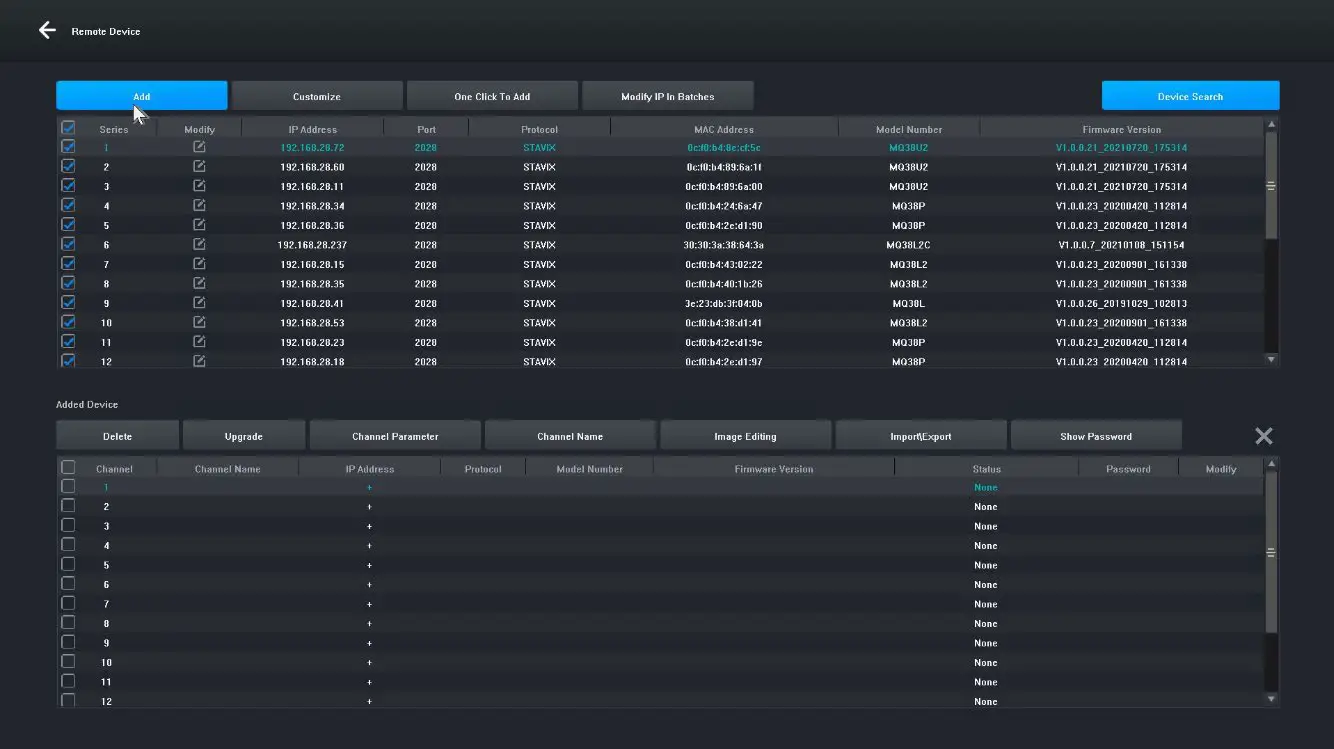Check the channel 5 checkbox in Added Device
The image size is (1334, 749).
pos(68,565)
